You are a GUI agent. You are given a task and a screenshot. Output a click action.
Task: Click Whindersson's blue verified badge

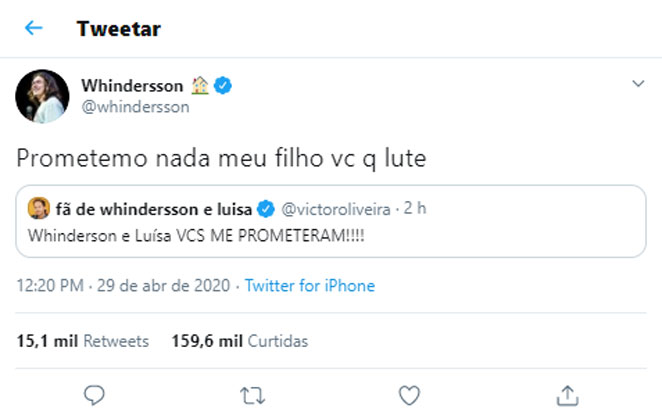[224, 87]
